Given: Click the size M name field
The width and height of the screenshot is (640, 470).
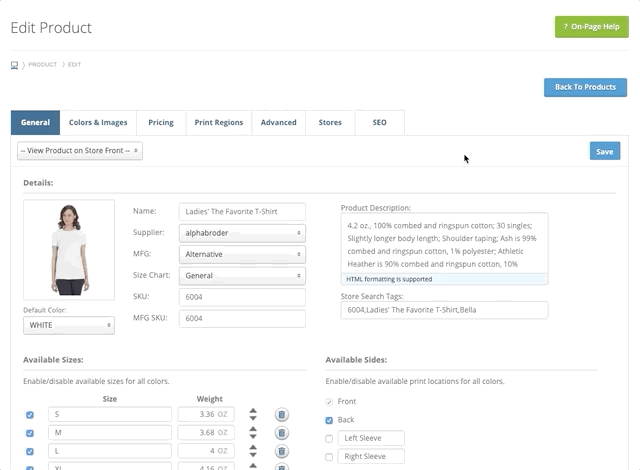Looking at the screenshot, I should (x=110, y=432).
